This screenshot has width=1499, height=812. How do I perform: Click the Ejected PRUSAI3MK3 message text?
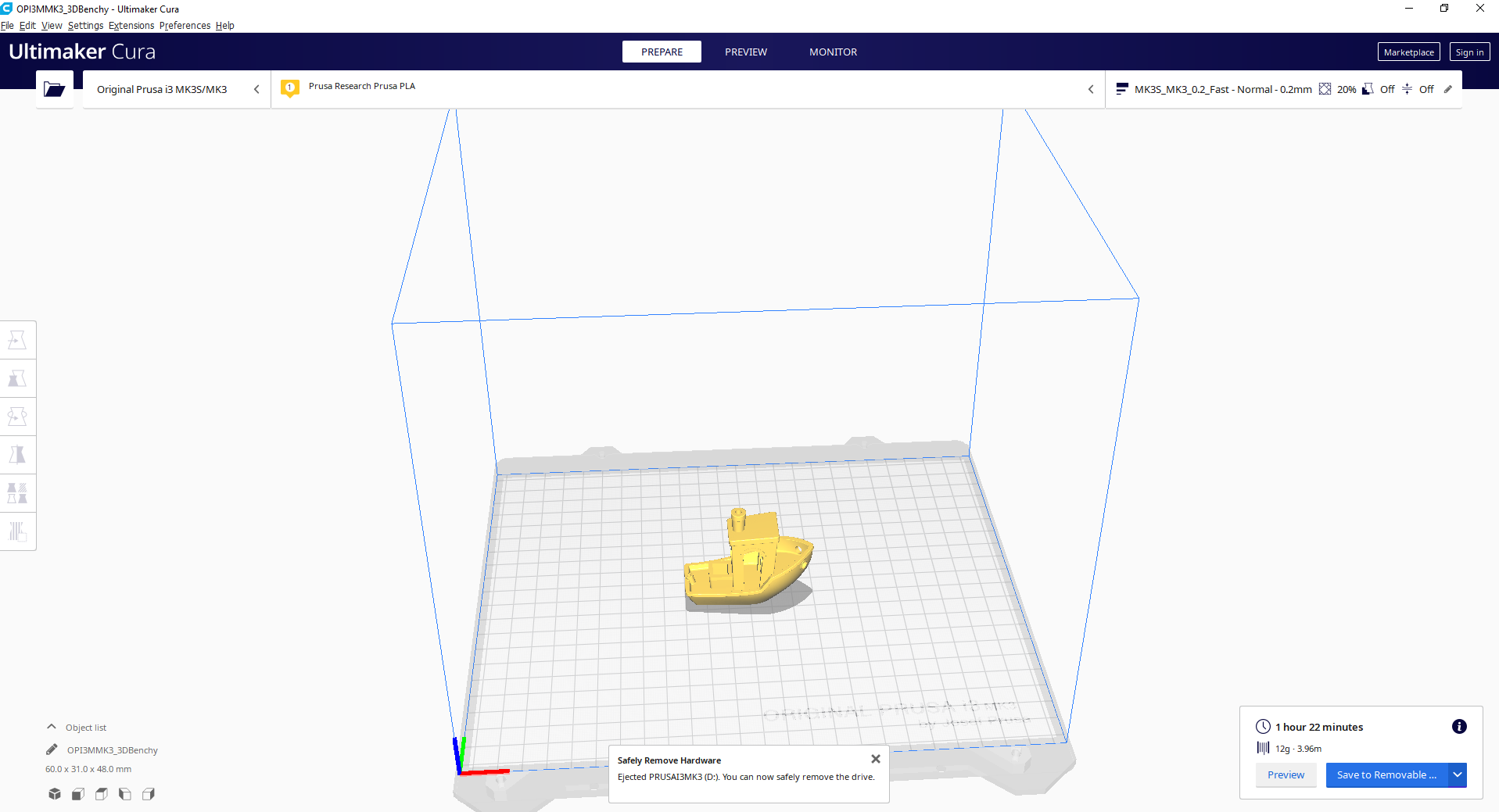click(746, 777)
